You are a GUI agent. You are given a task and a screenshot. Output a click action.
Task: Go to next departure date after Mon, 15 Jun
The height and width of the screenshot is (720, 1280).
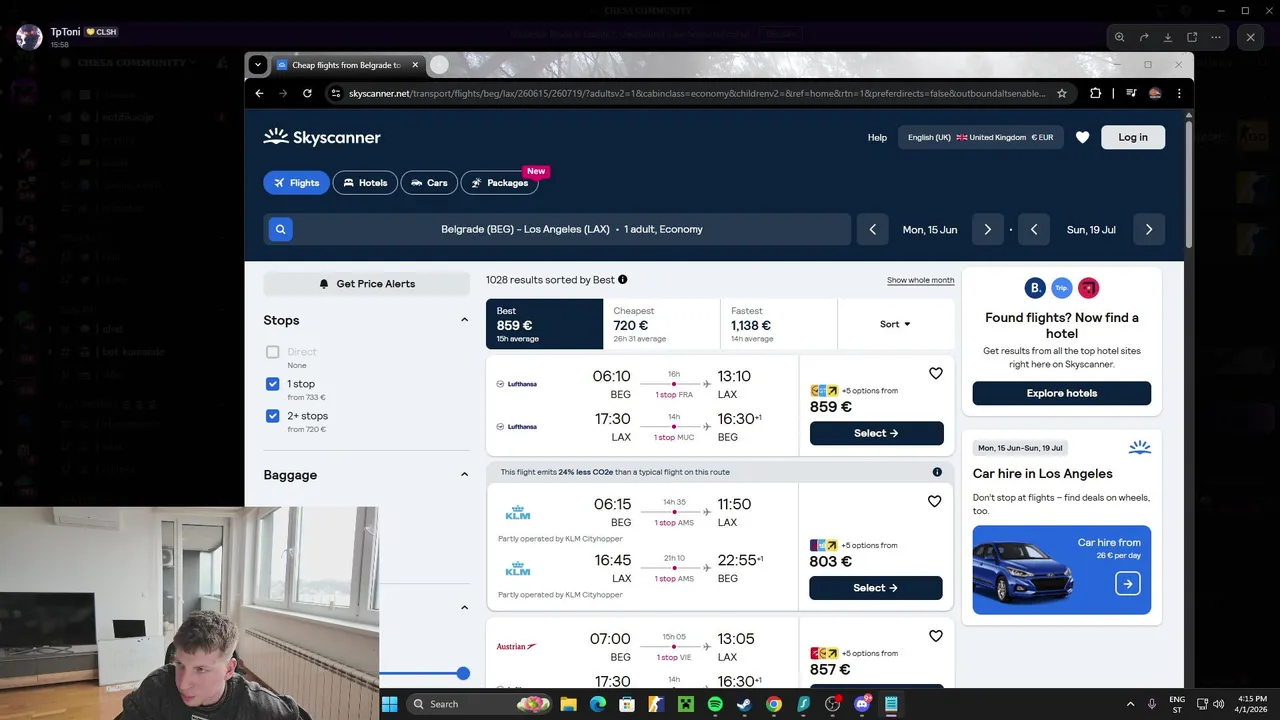[x=987, y=229]
